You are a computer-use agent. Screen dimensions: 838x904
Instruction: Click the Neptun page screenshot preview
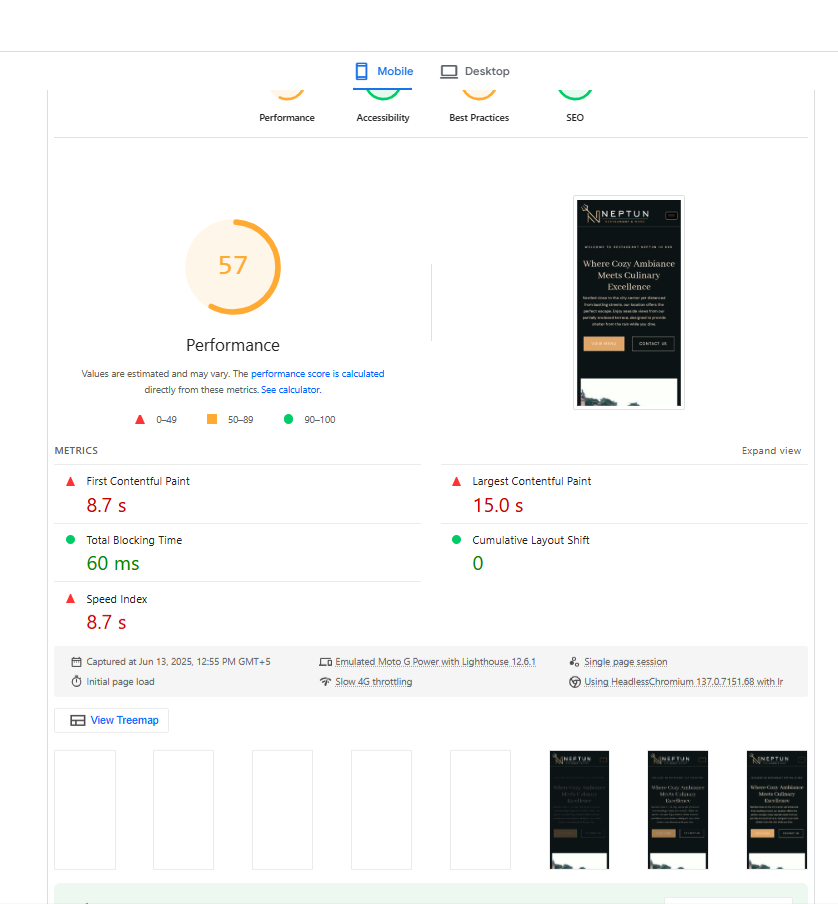629,303
